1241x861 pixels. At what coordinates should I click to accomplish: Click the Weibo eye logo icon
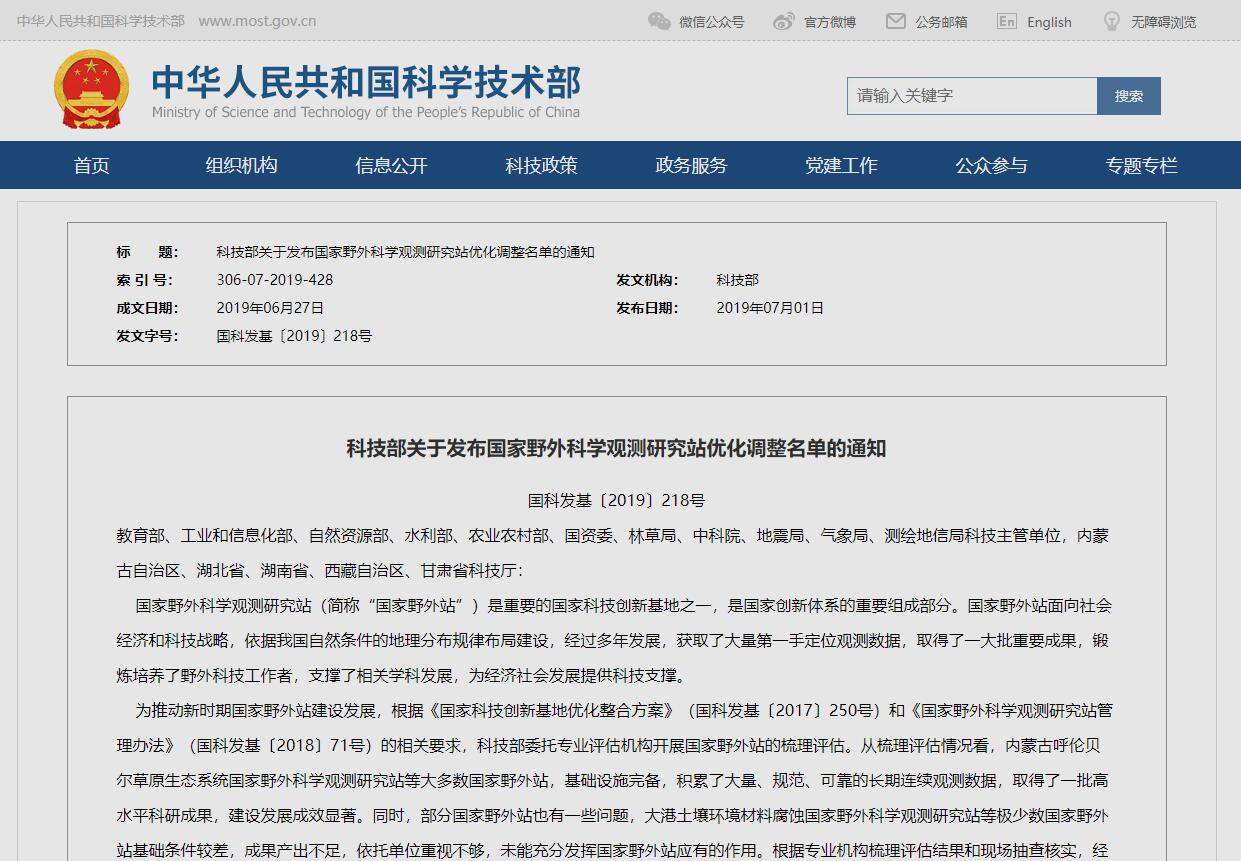click(784, 21)
